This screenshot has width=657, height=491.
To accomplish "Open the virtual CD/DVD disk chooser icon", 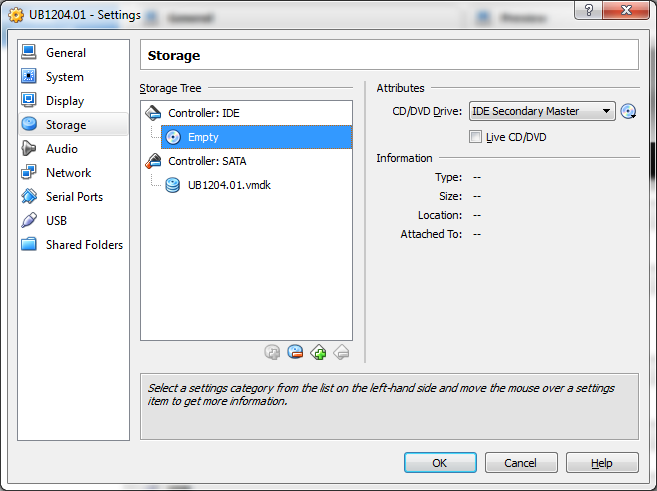I will (628, 112).
